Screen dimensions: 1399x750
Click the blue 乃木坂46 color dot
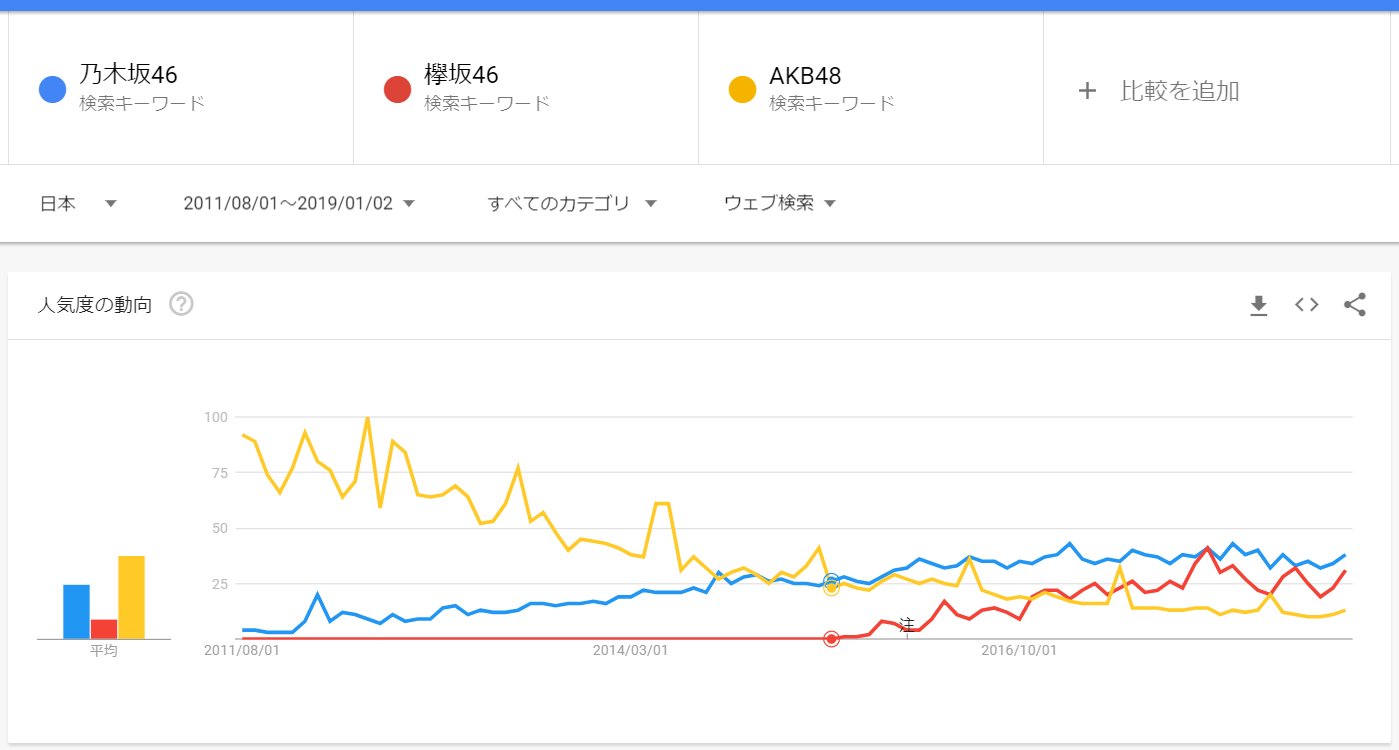click(52, 89)
